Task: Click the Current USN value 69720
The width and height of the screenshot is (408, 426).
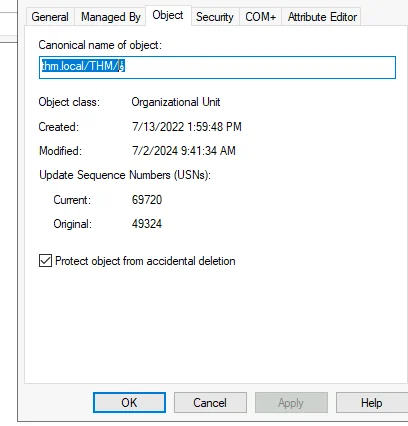Action: point(147,200)
